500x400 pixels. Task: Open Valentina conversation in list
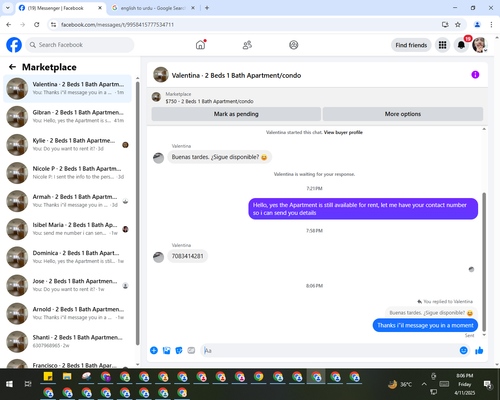click(67, 89)
